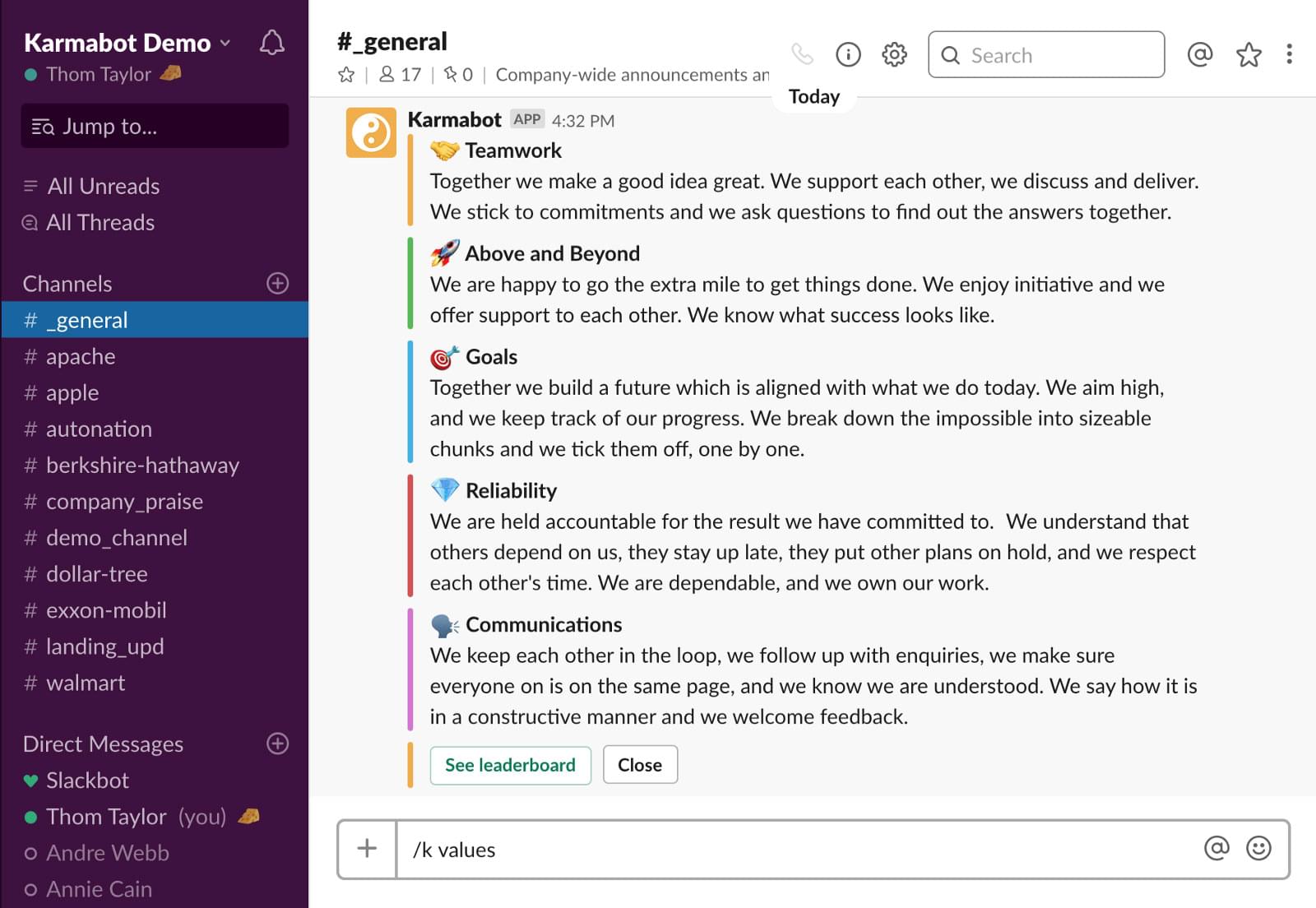
Task: Click the Karmabot avatar
Action: tap(371, 132)
